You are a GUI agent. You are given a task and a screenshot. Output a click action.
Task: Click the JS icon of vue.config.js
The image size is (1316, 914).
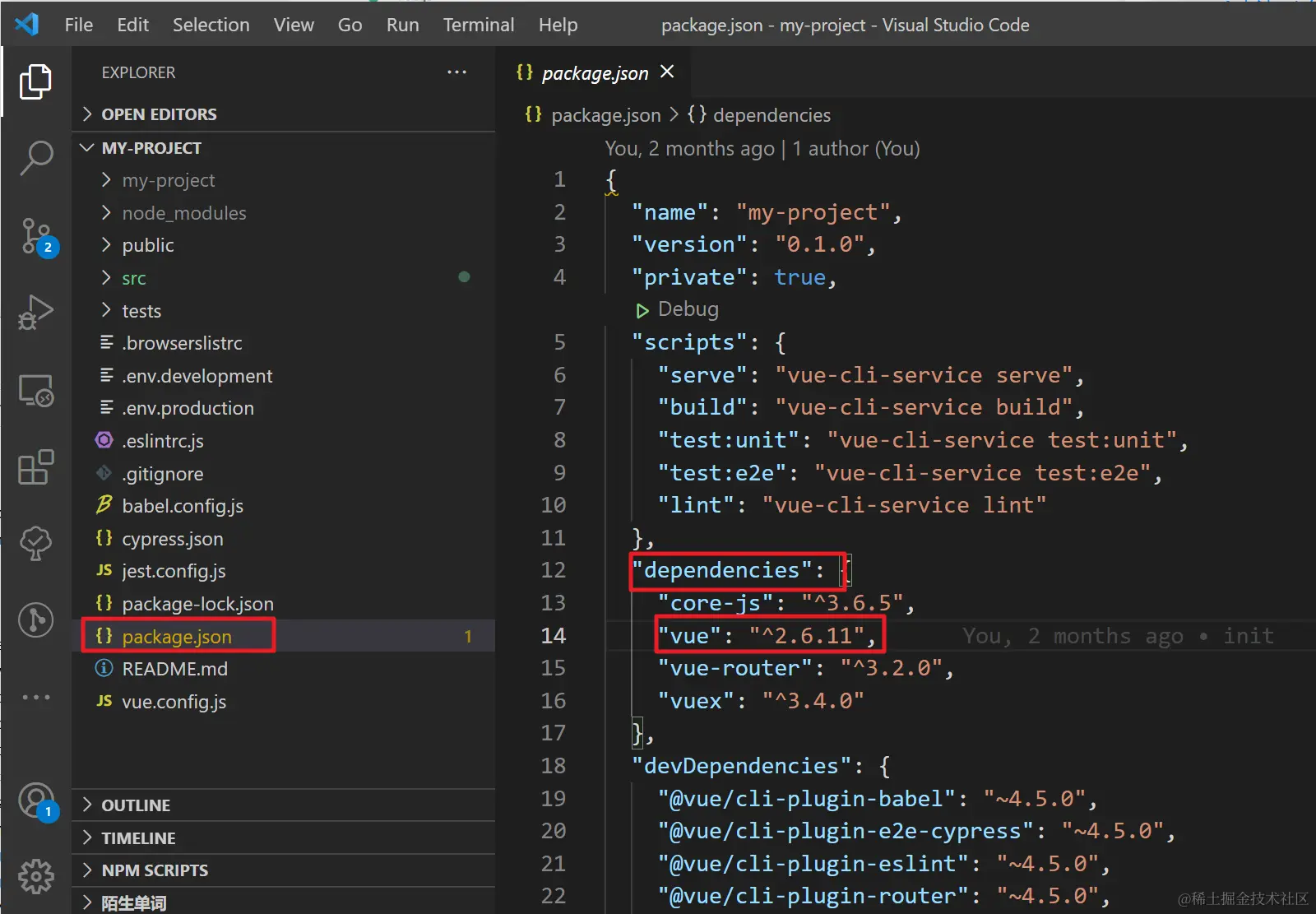click(x=104, y=701)
